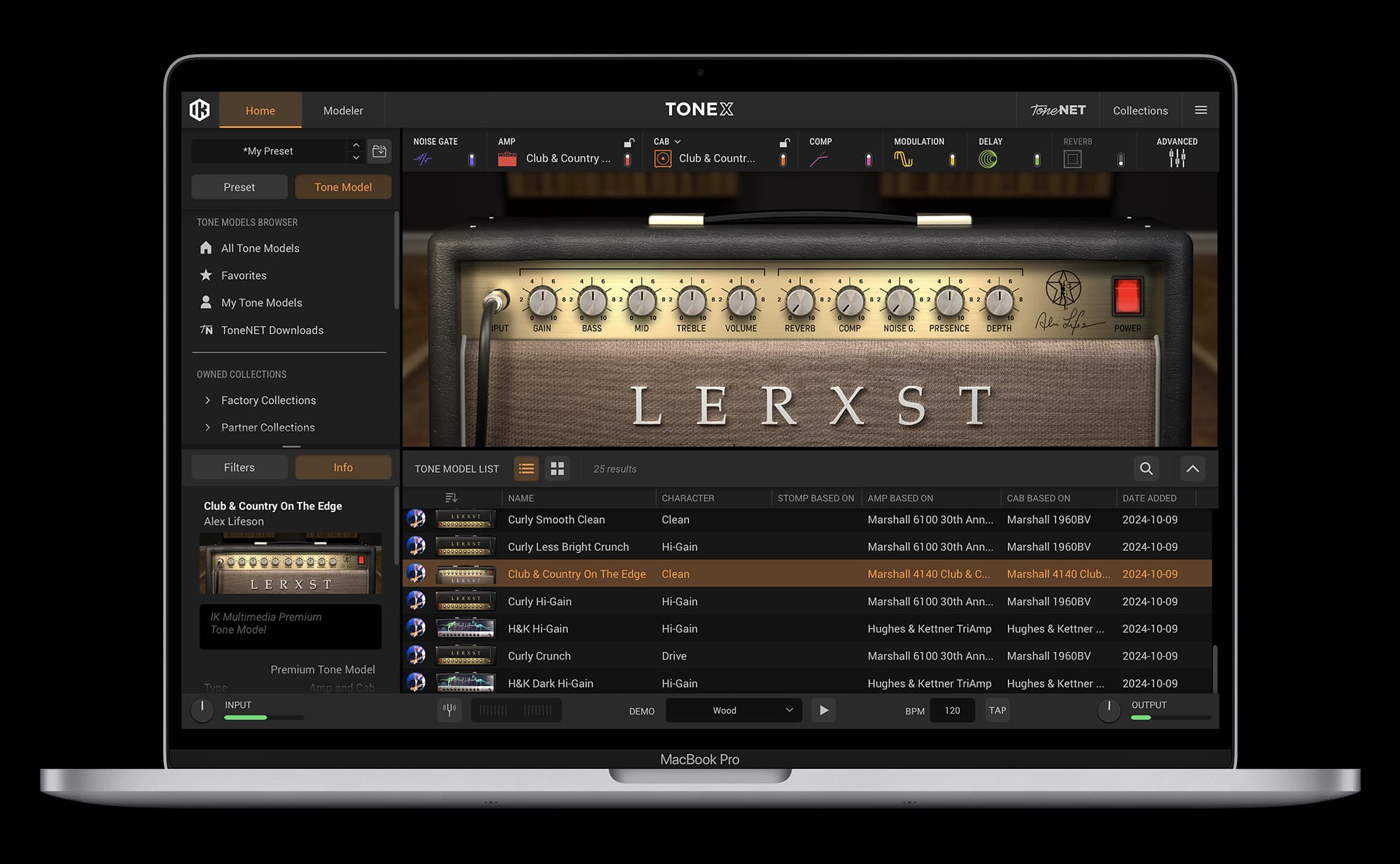Toggle the Reverb module on

pyautogui.click(x=1121, y=159)
